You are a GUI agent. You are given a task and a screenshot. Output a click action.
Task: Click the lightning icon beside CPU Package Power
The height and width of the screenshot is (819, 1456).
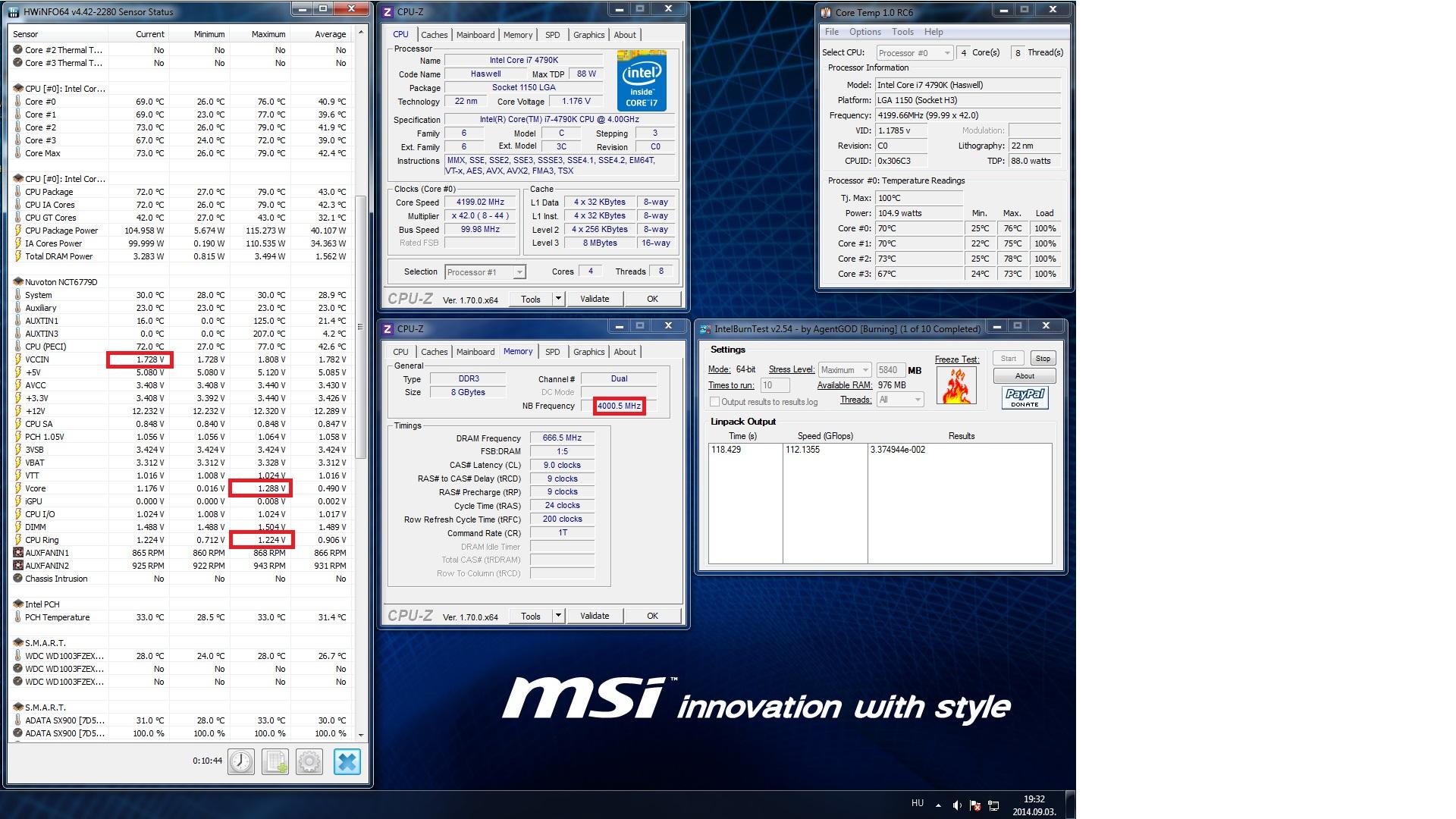point(18,231)
